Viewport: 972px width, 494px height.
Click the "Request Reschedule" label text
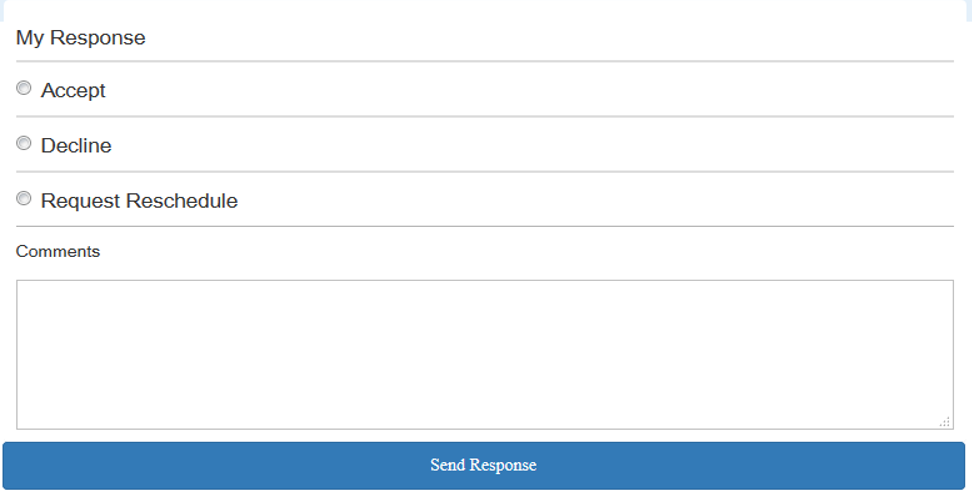139,201
